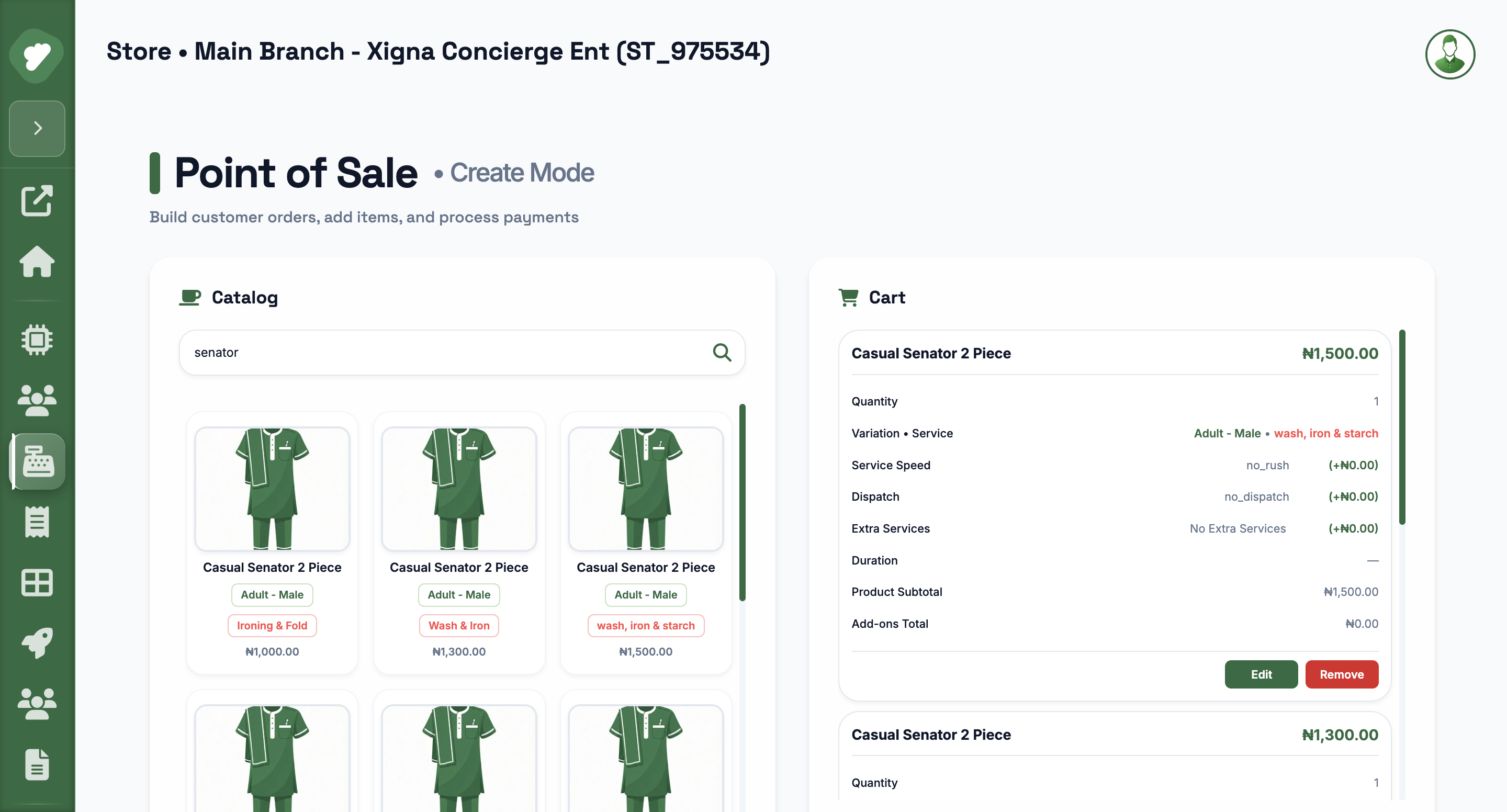Click the search magnifier in the catalog bar
Image resolution: width=1507 pixels, height=812 pixels.
pos(722,352)
